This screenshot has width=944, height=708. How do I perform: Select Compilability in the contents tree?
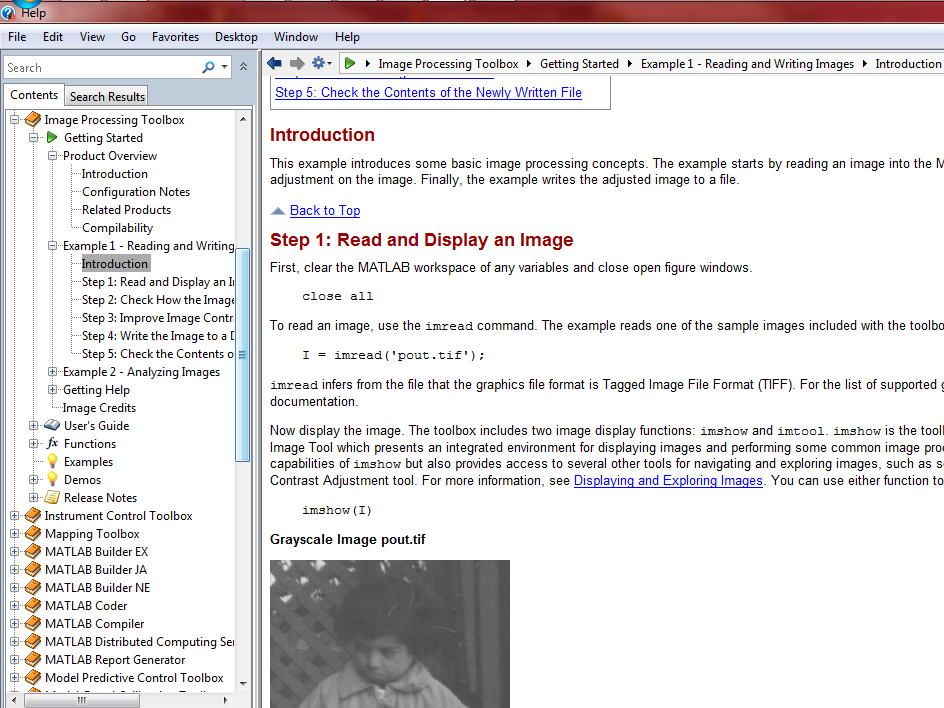[x=117, y=228]
